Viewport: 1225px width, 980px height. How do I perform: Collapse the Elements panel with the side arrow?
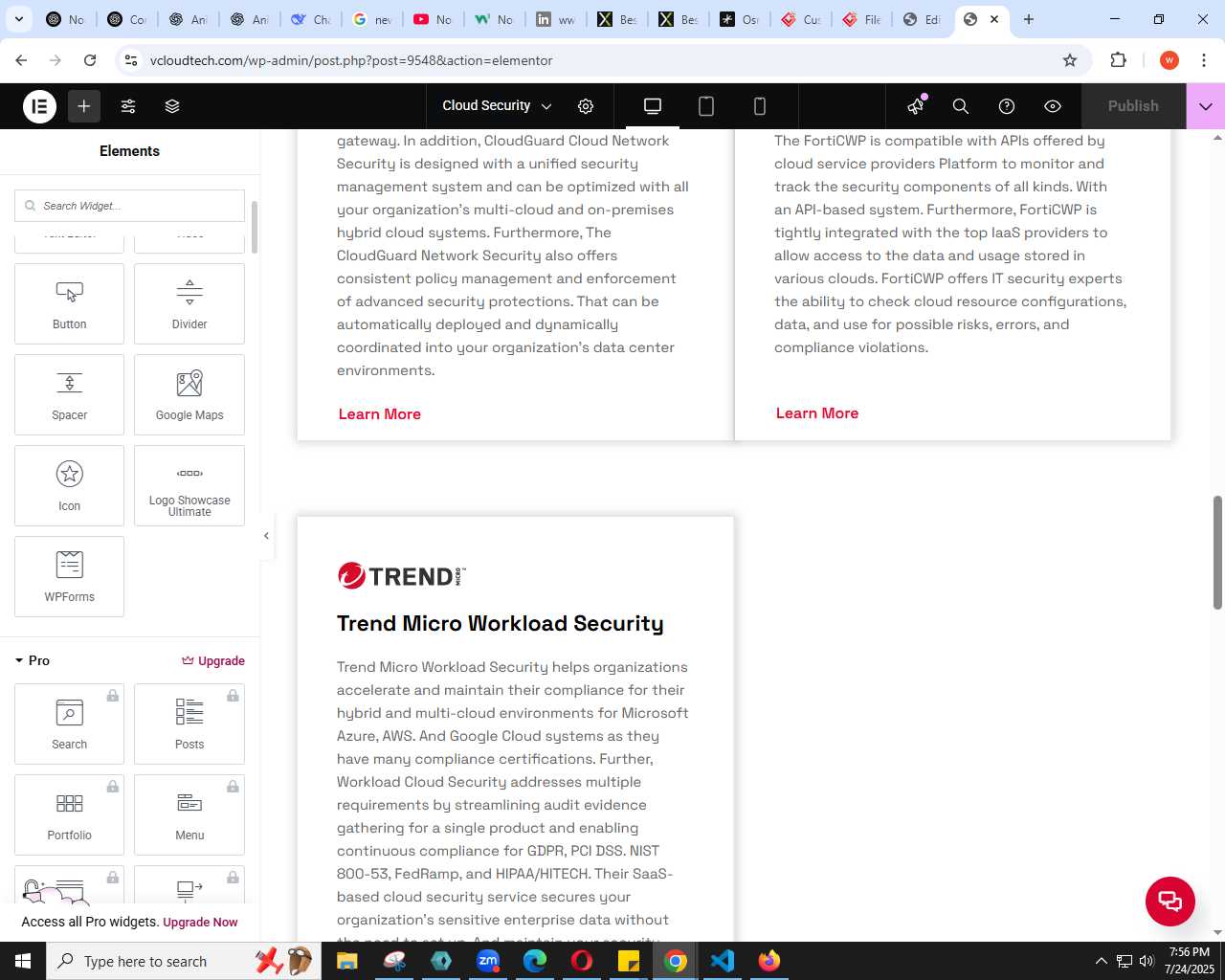click(266, 536)
